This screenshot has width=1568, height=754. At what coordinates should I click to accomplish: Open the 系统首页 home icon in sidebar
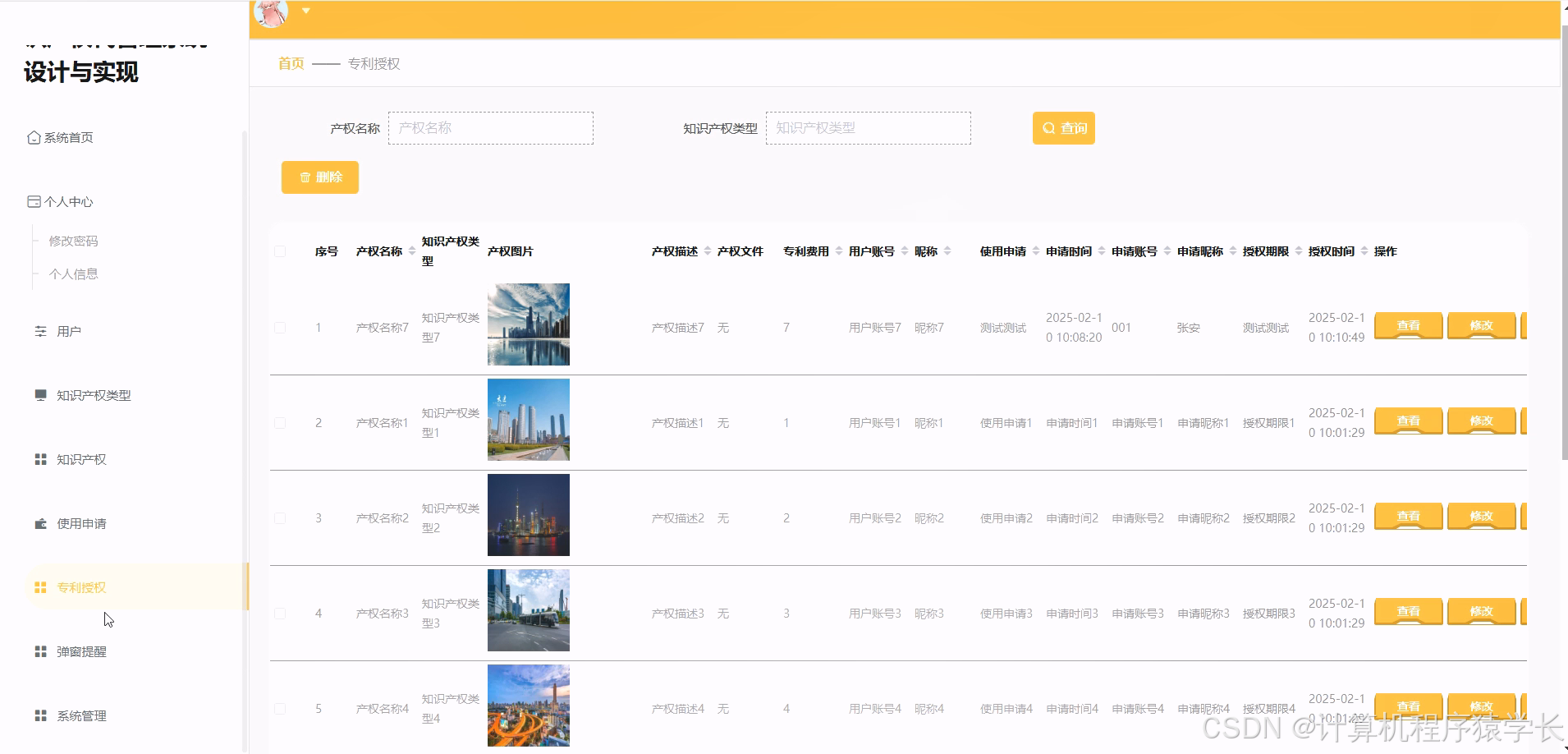[x=34, y=137]
